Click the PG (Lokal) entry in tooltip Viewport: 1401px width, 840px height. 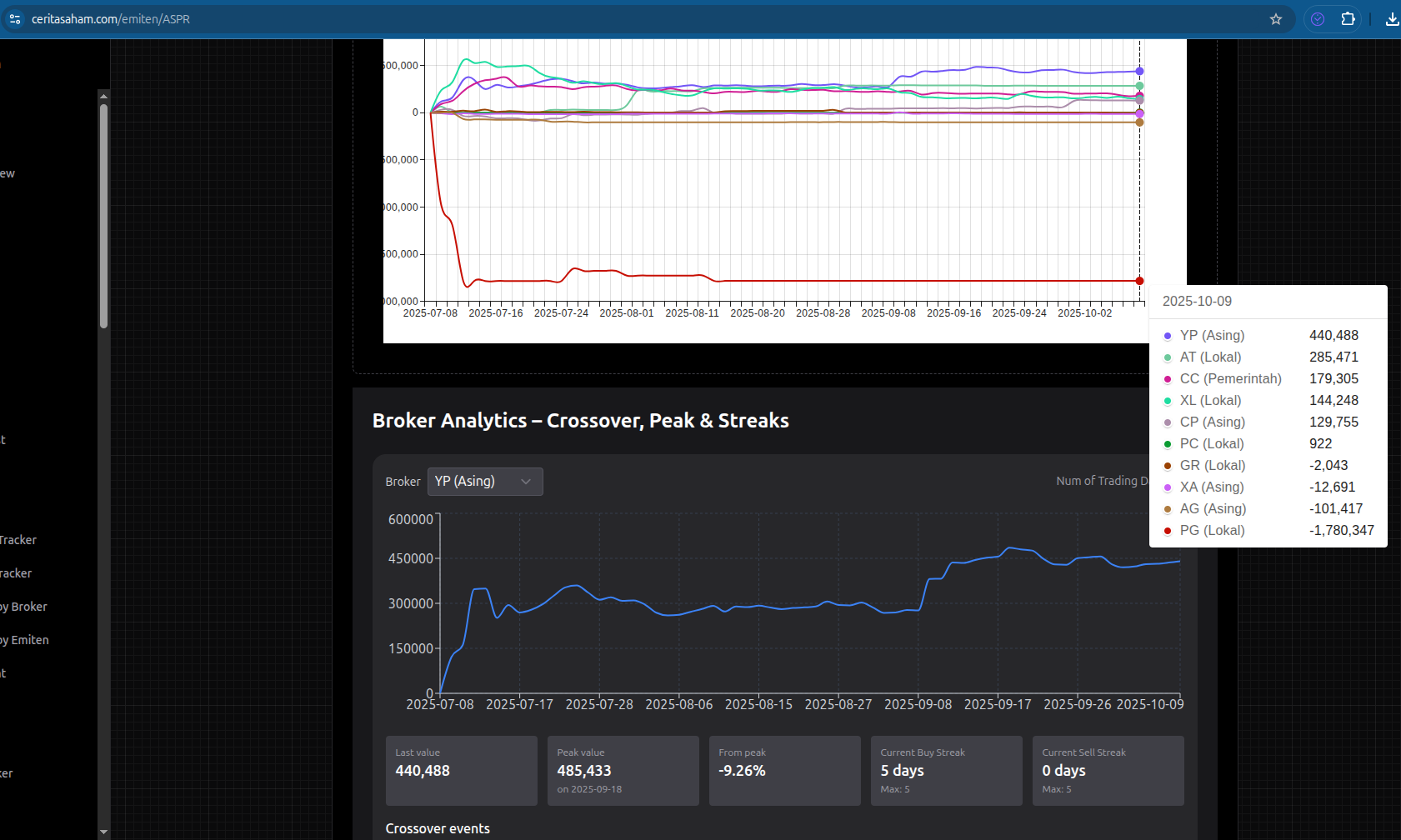coord(1212,531)
